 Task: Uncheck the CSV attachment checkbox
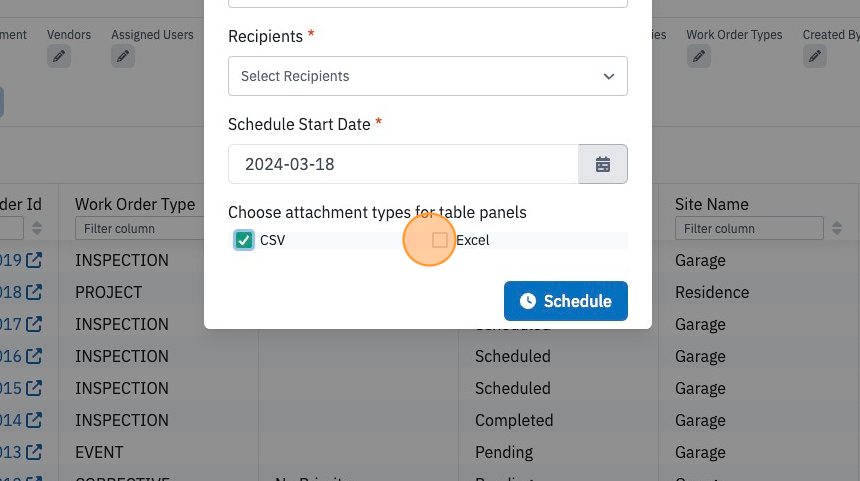(244, 240)
